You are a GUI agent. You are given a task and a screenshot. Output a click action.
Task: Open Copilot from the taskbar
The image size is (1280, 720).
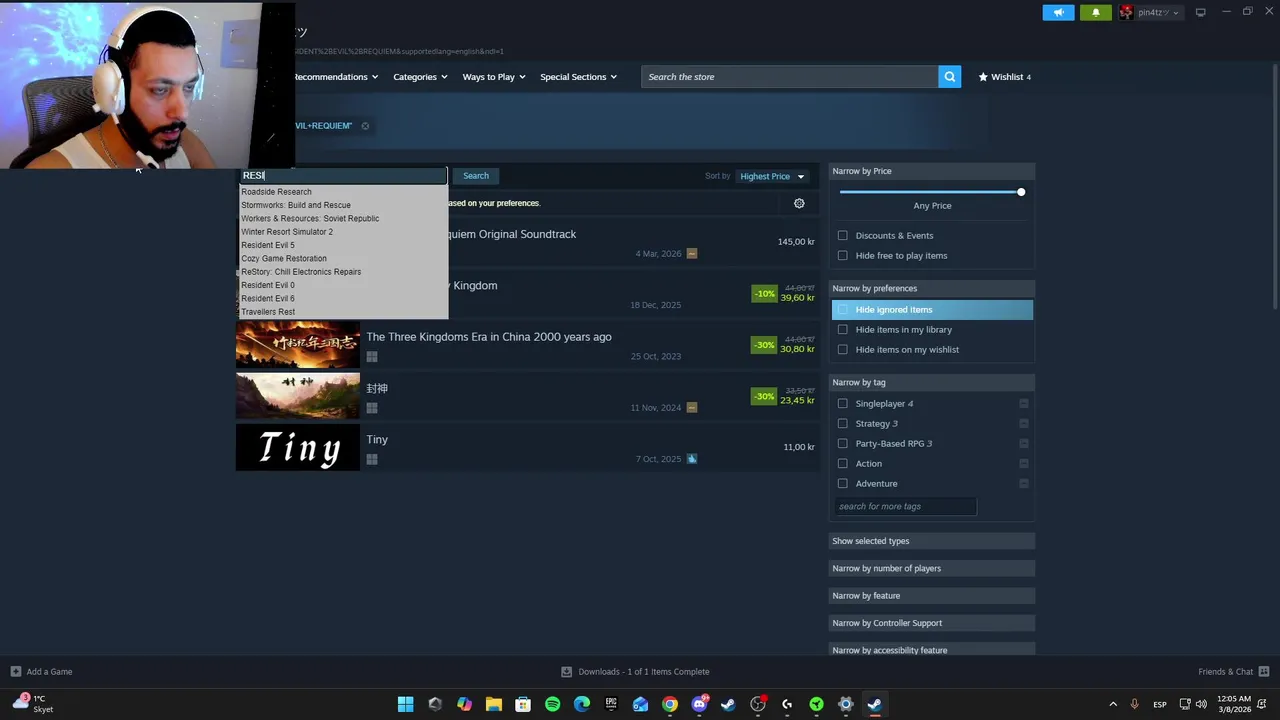[x=464, y=704]
